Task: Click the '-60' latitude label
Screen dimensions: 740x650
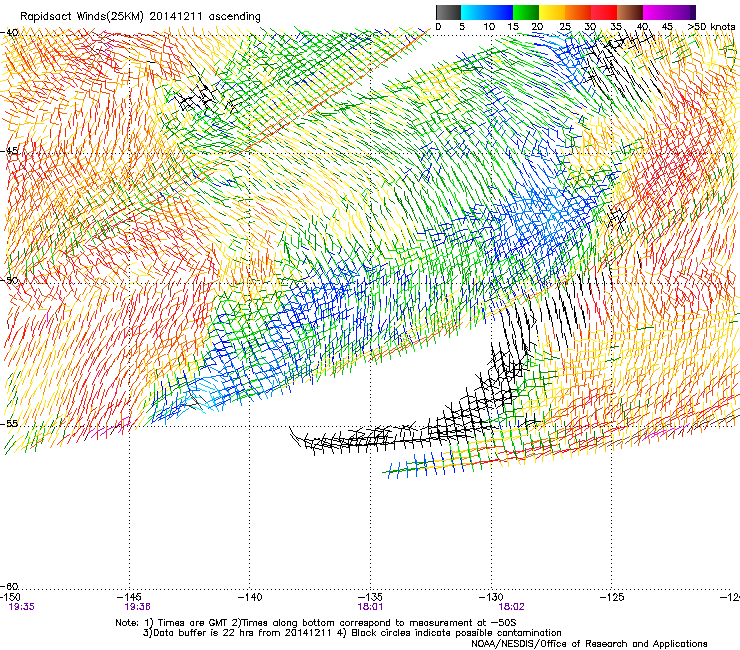Action: [9, 586]
